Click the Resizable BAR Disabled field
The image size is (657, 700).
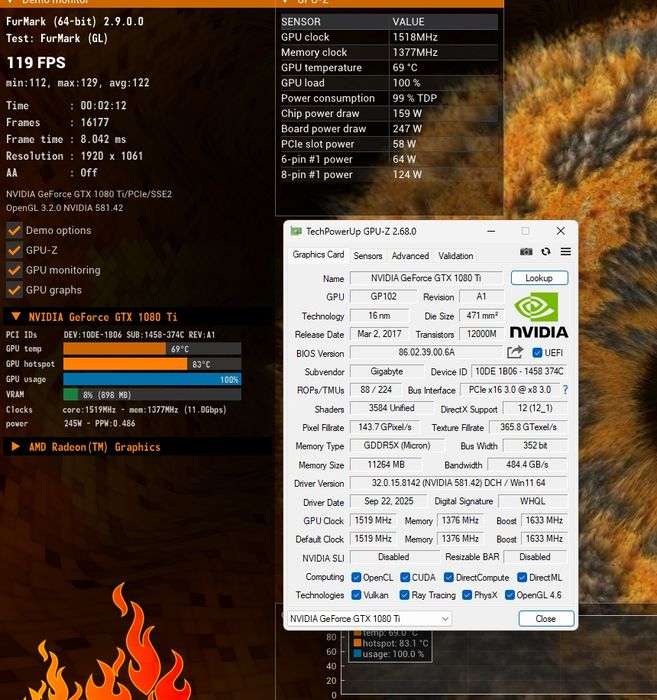pyautogui.click(x=535, y=557)
